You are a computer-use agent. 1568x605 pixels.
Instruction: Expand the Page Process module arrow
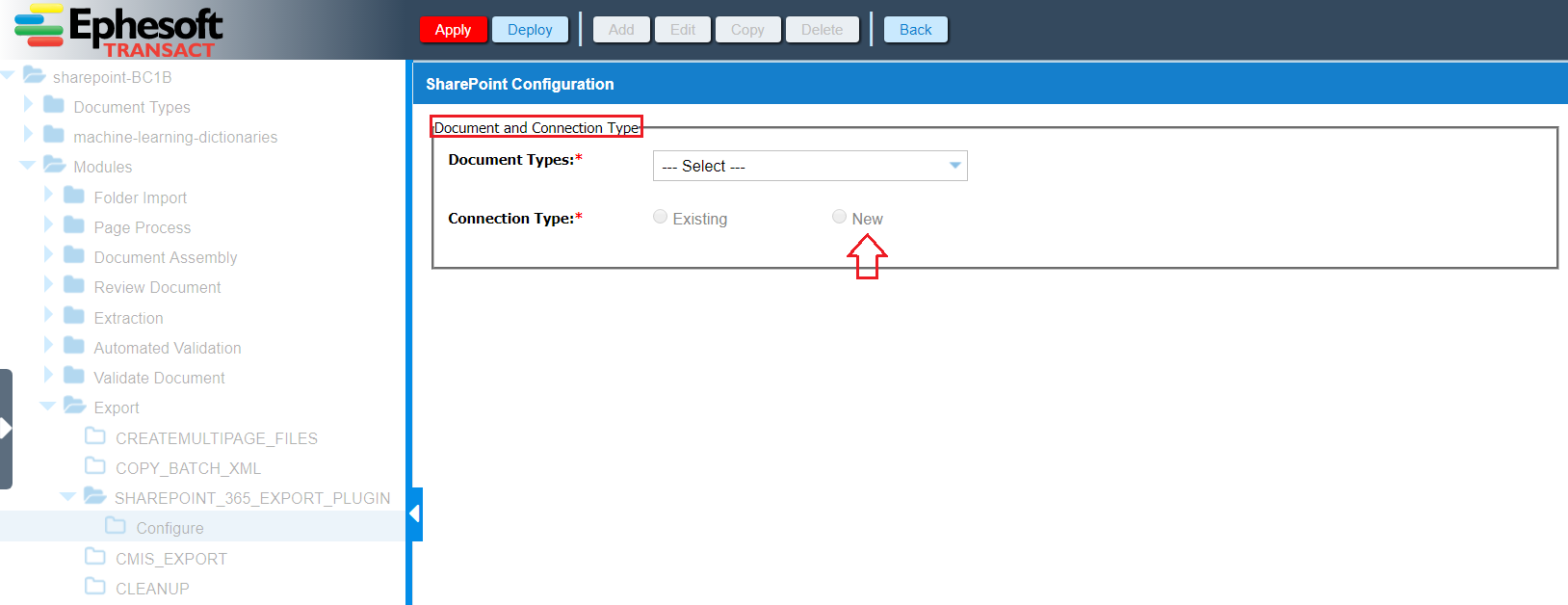tap(48, 224)
